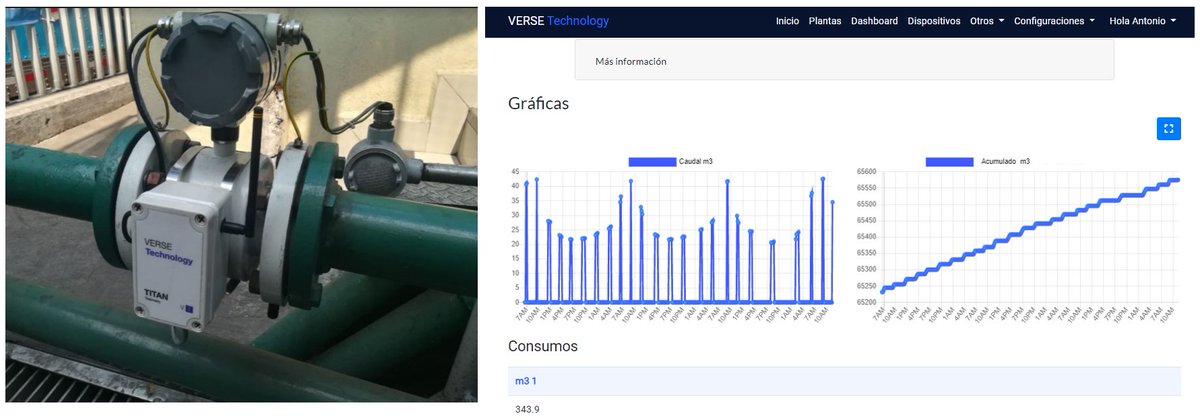Open the VERSE Technology home logo
The image size is (1200, 420).
[x=558, y=21]
